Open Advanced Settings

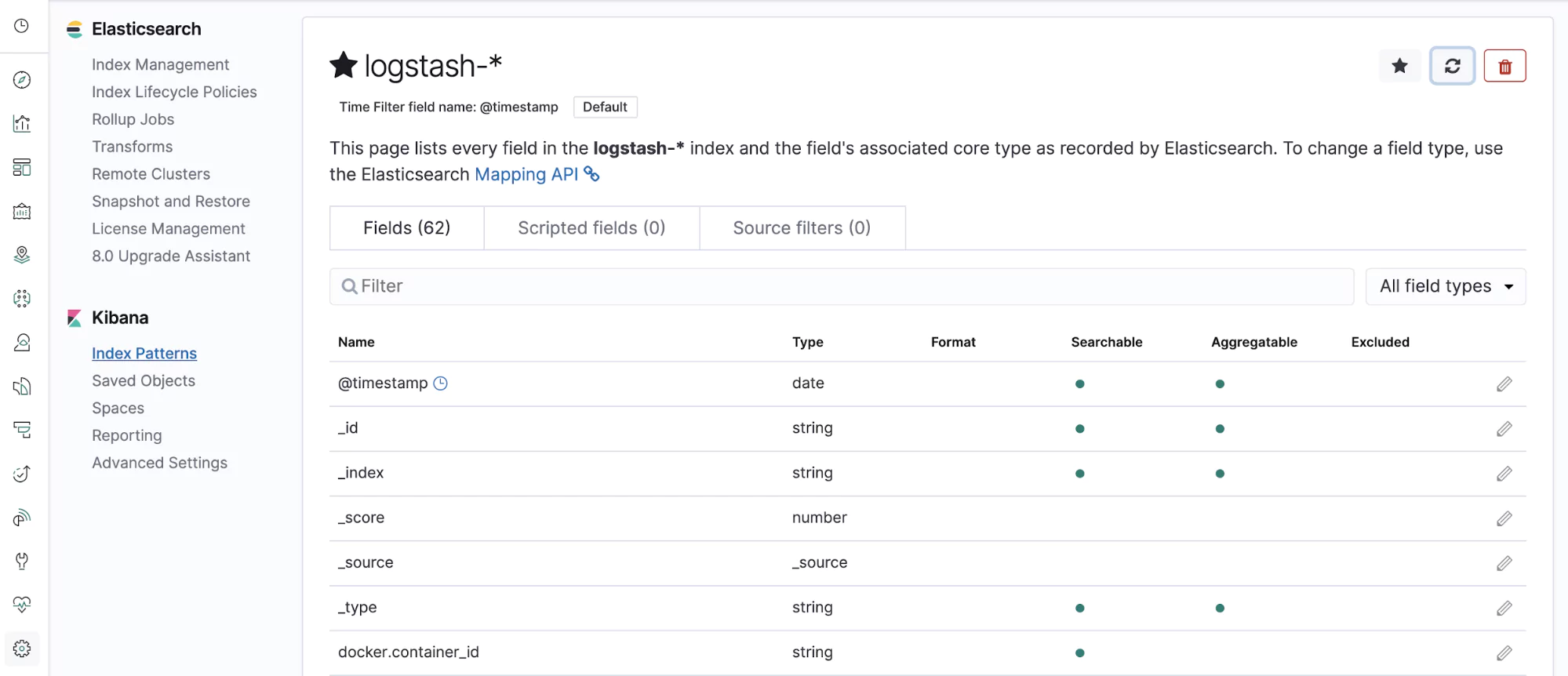159,463
